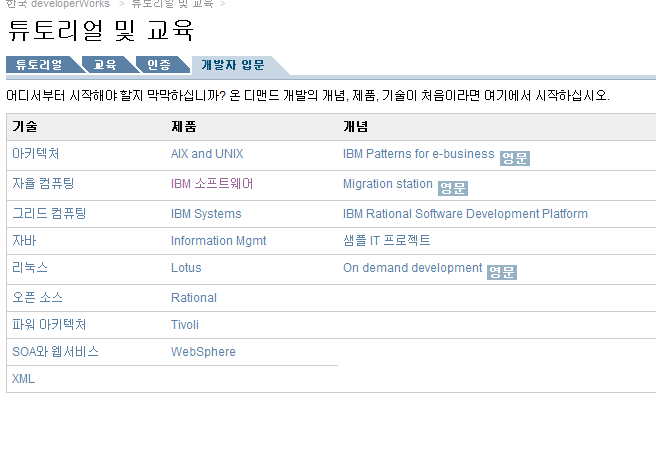Visit the 리눅스 link
Image resolution: width=656 pixels, height=450 pixels.
click(x=30, y=268)
